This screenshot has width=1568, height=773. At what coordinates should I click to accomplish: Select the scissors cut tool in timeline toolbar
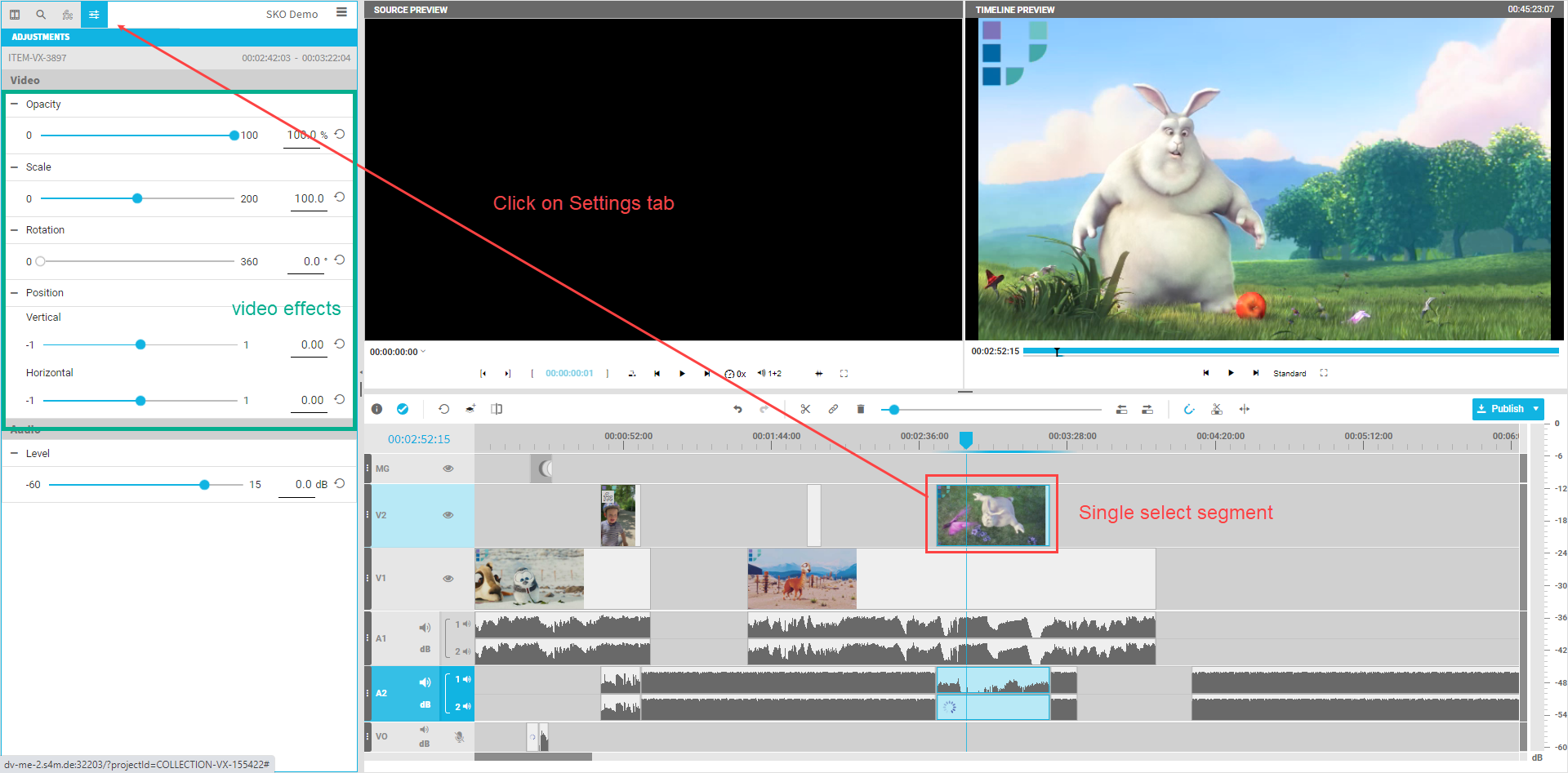pyautogui.click(x=805, y=409)
